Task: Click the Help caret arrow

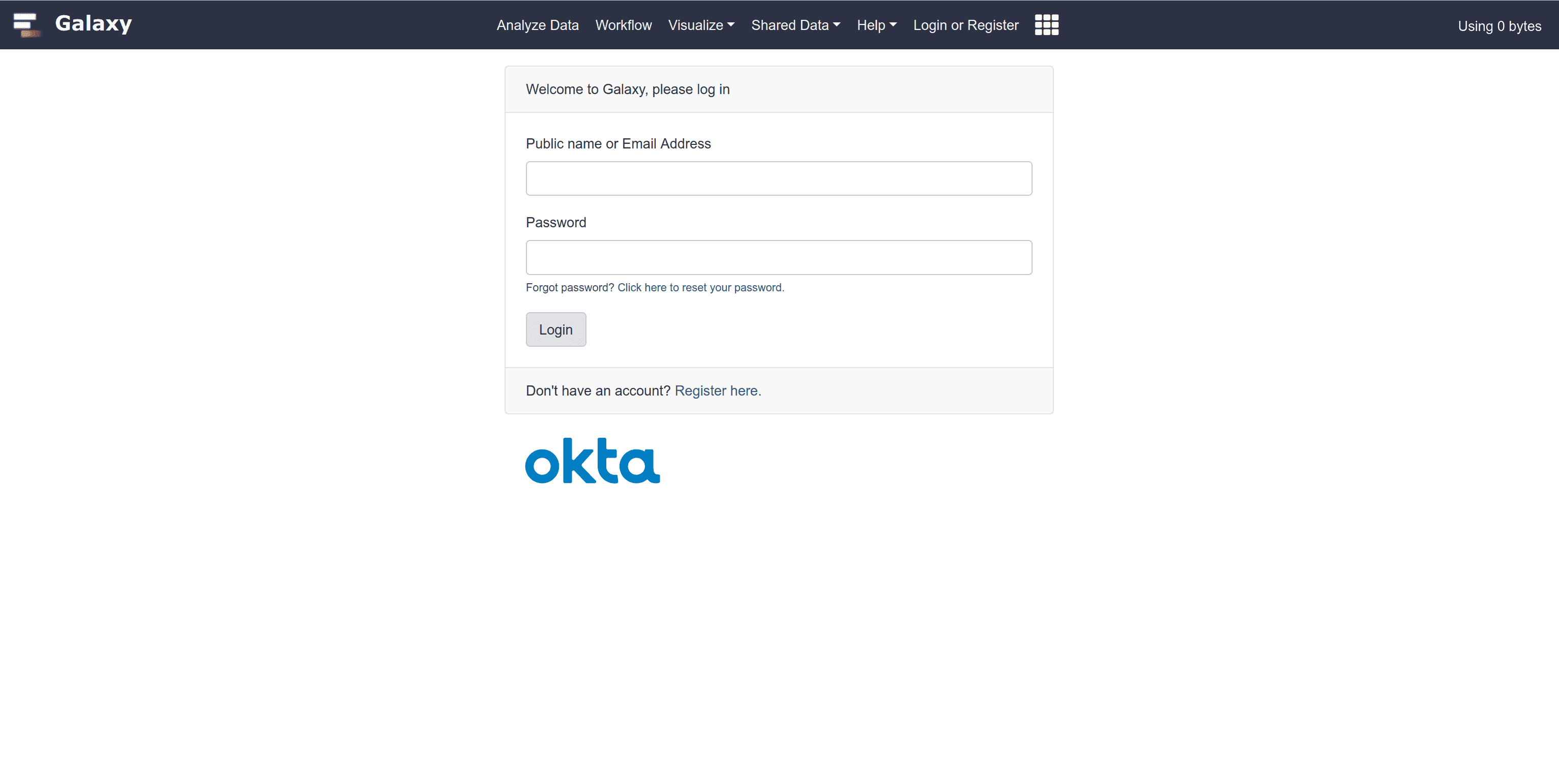Action: (893, 25)
